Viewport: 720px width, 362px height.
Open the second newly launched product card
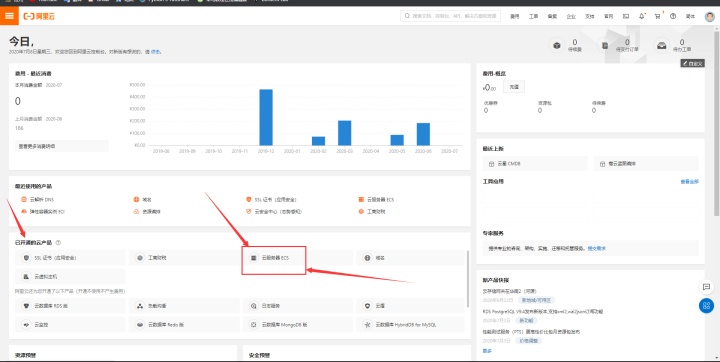[x=646, y=164]
